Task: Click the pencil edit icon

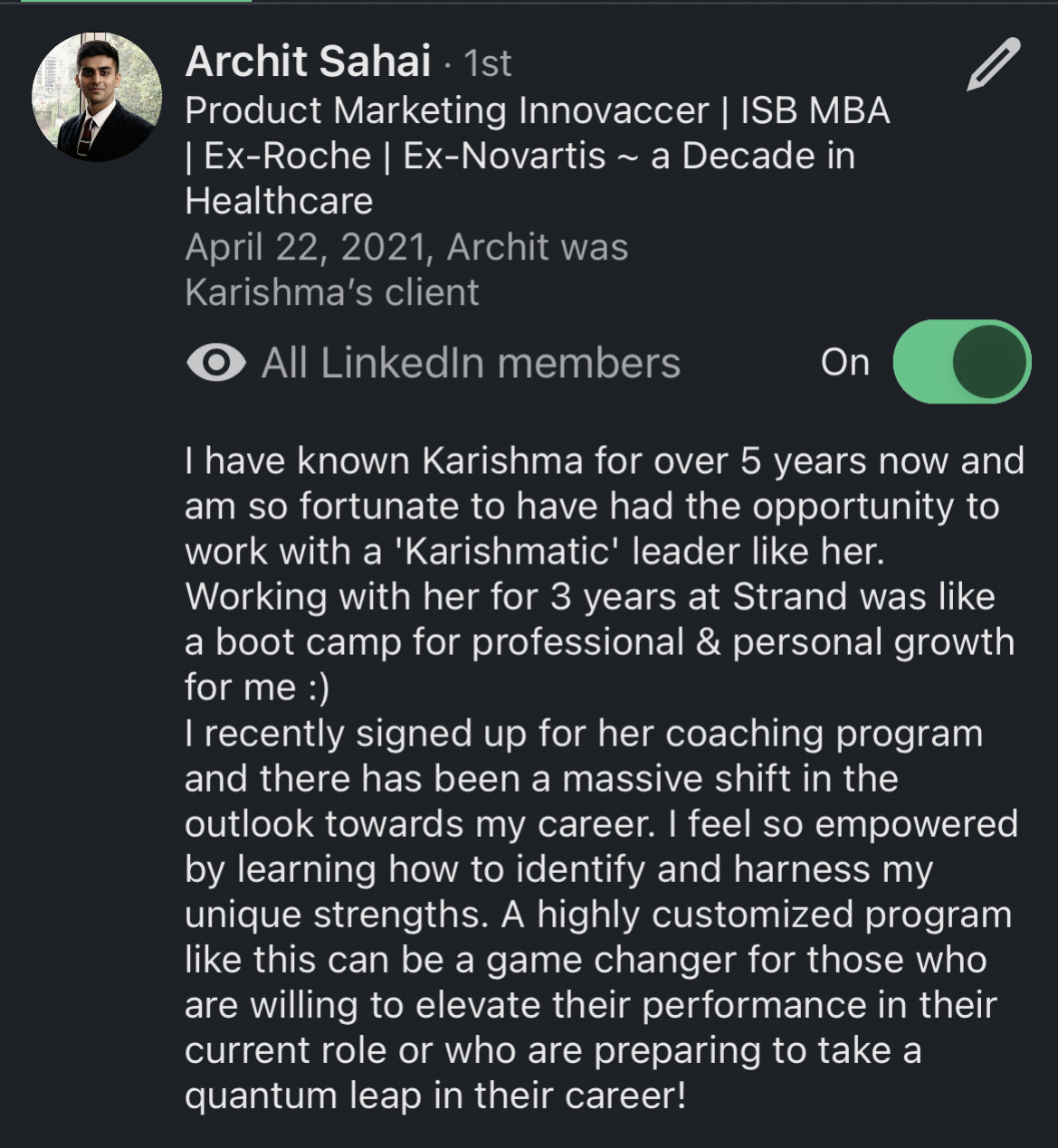Action: pyautogui.click(x=993, y=64)
